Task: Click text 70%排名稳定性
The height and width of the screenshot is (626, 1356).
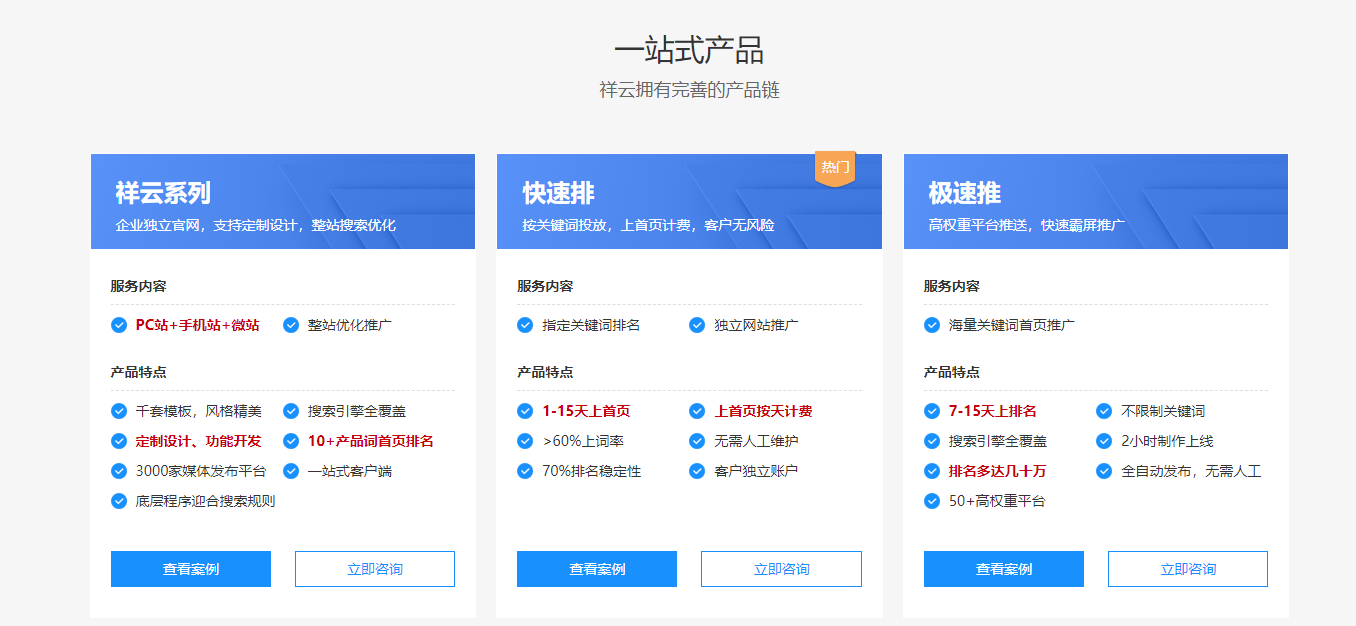Action: (592, 471)
